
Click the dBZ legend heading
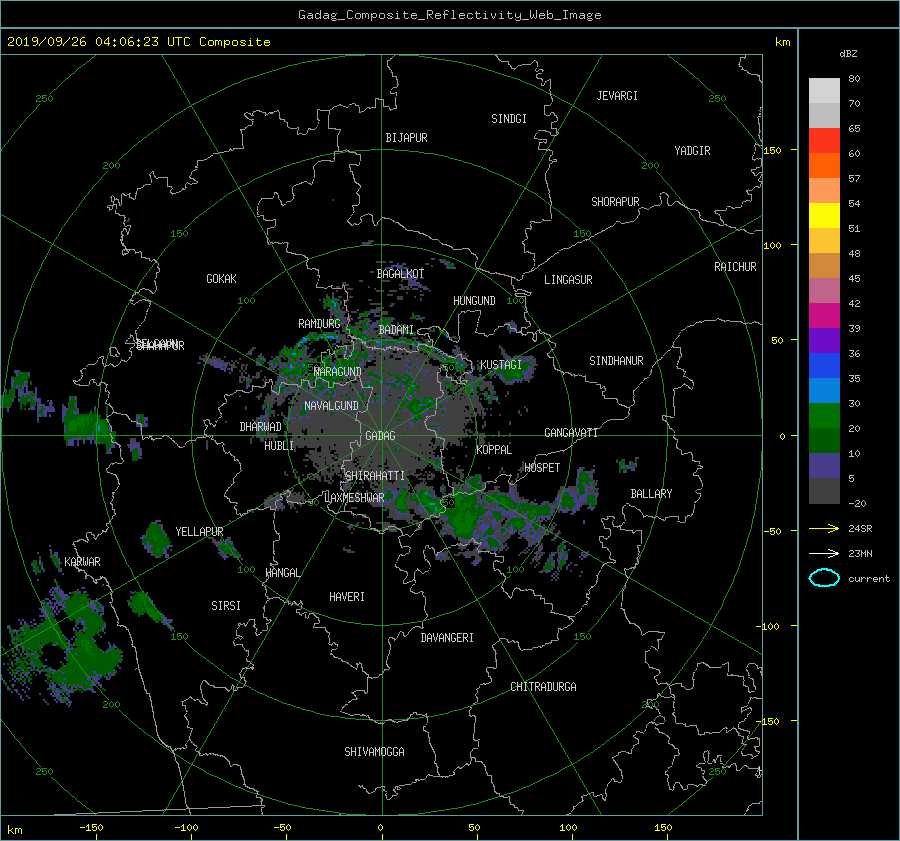[848, 54]
